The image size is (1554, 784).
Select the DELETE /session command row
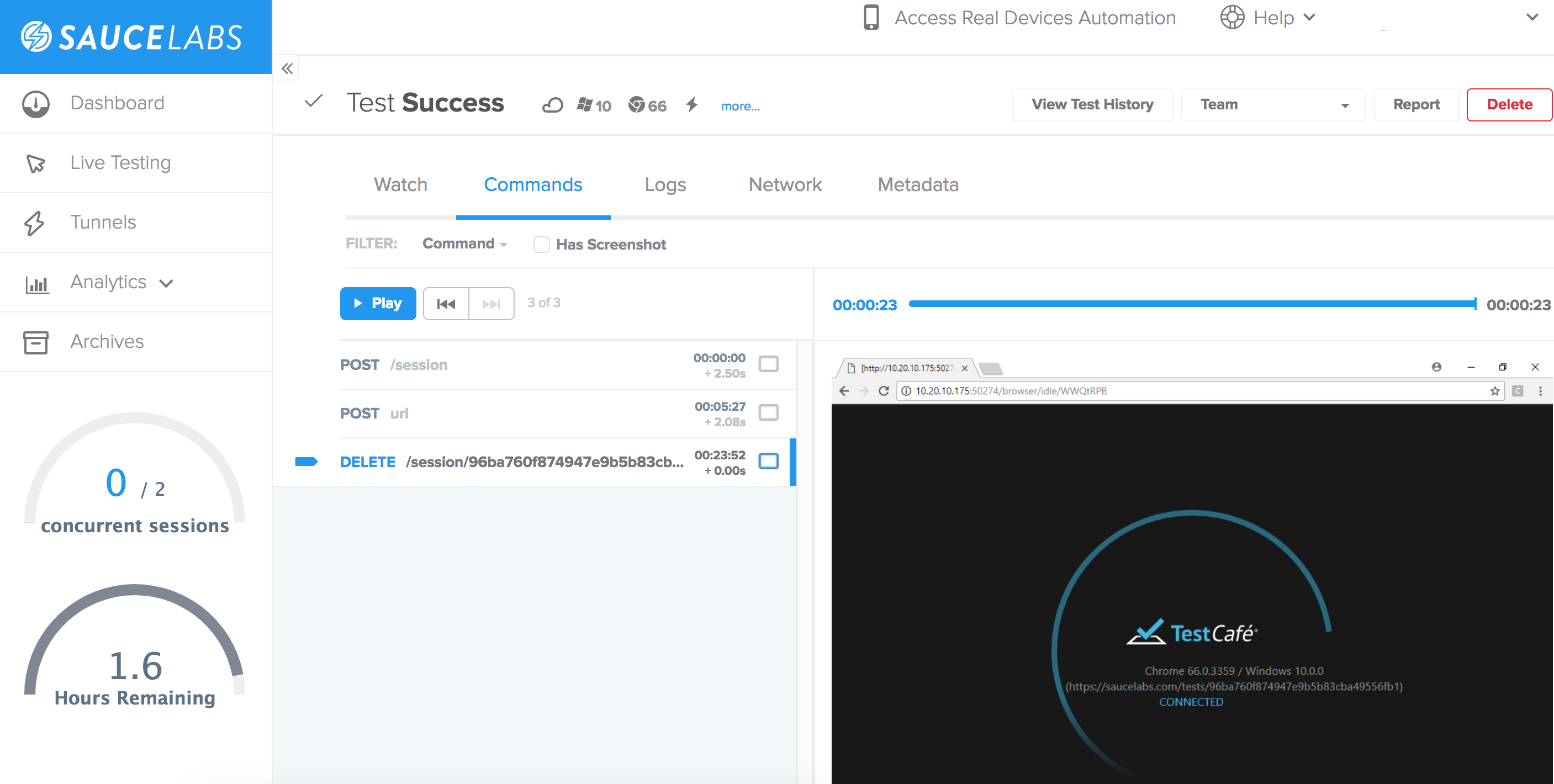567,462
